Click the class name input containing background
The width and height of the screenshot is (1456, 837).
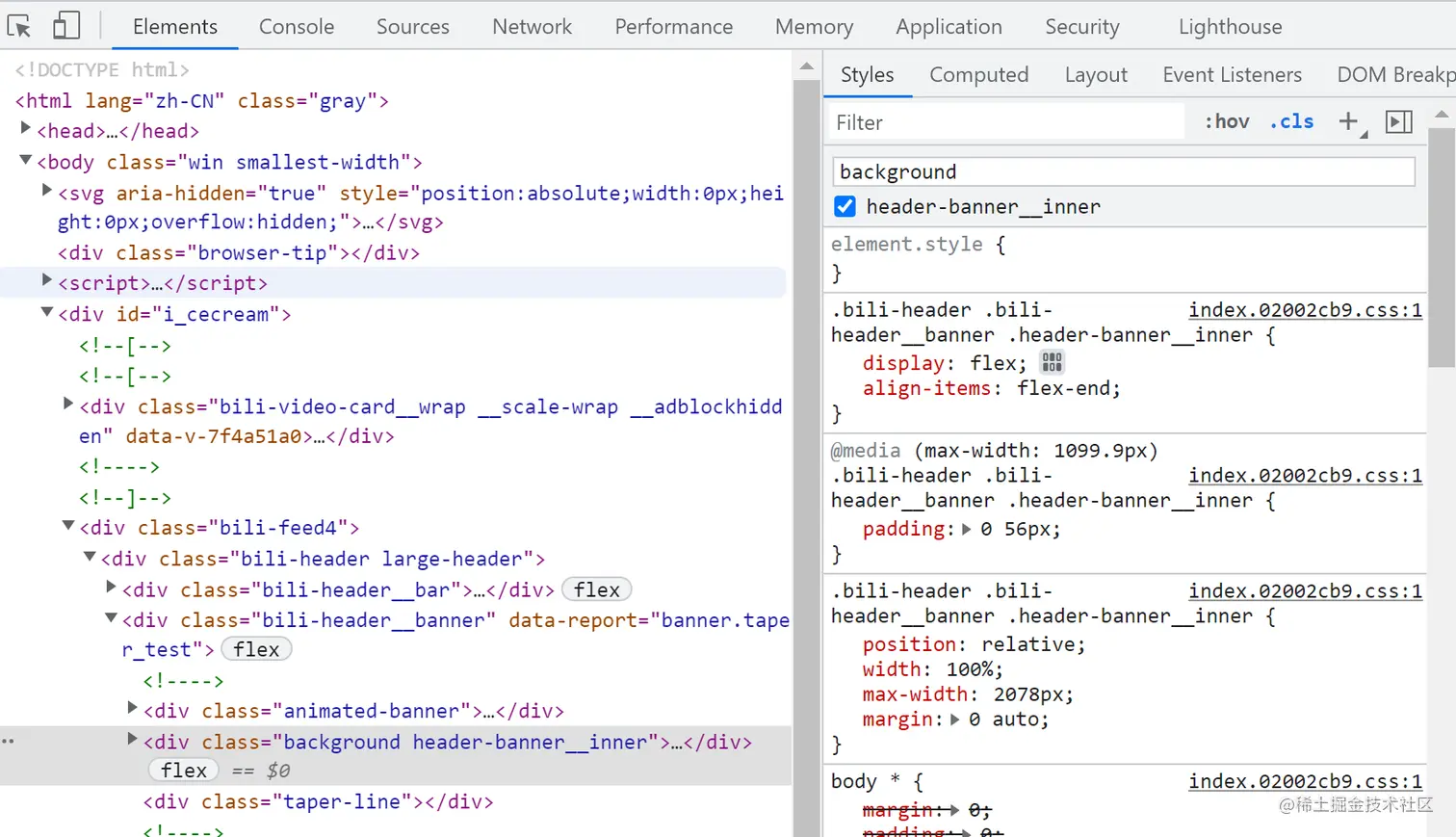[x=1124, y=171]
